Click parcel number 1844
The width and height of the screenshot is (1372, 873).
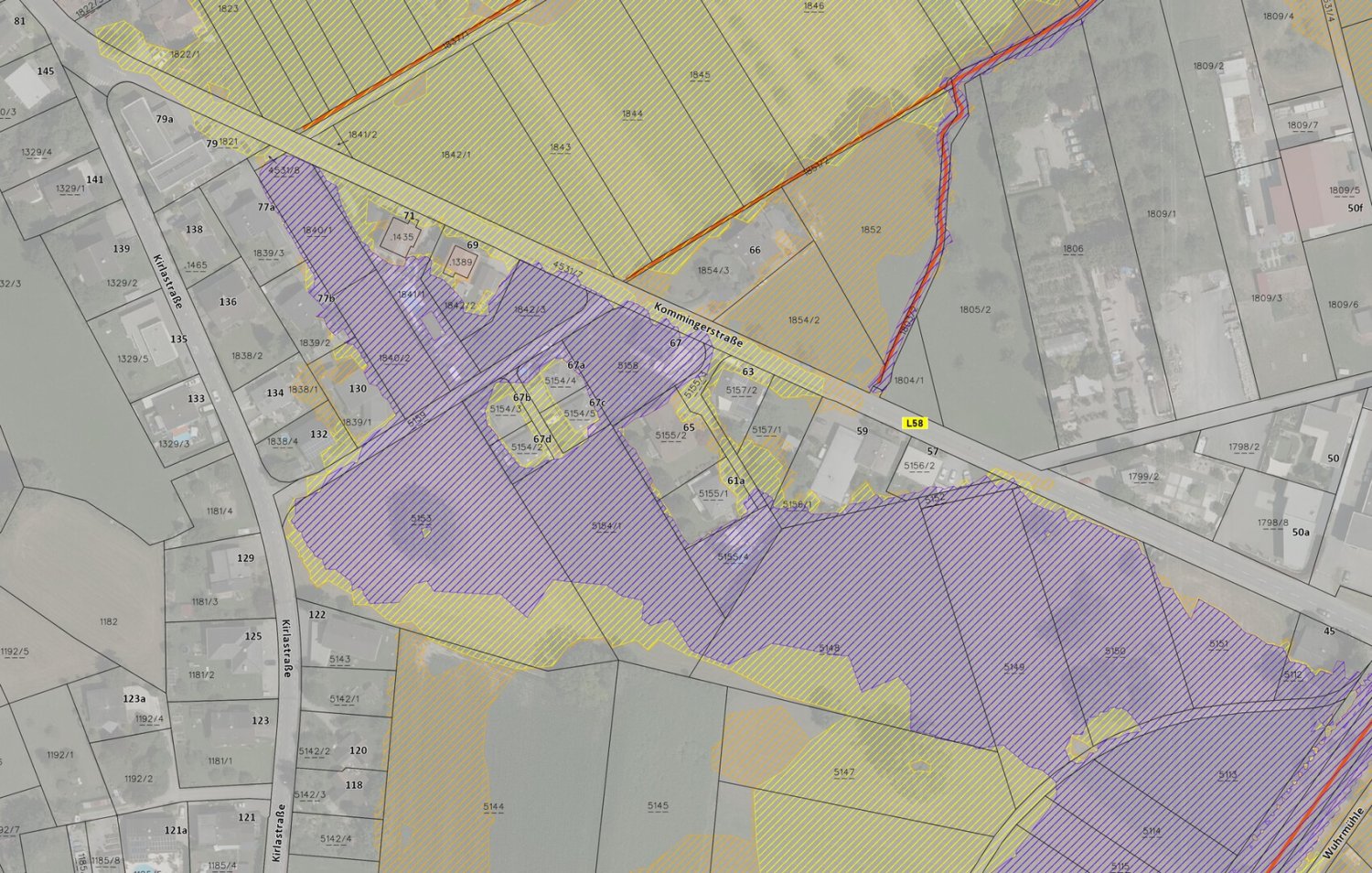point(632,114)
